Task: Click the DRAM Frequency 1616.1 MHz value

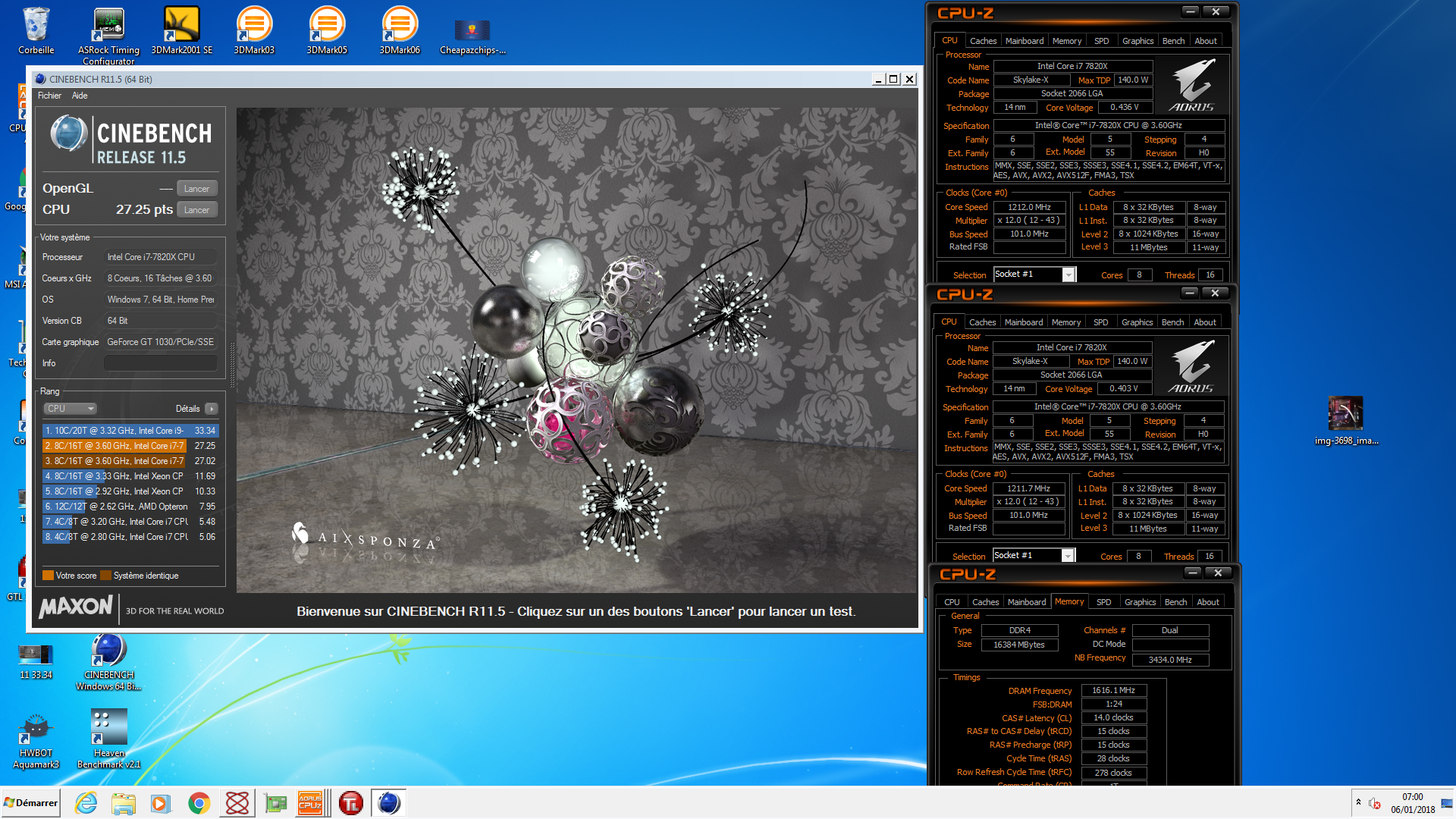Action: [1113, 691]
